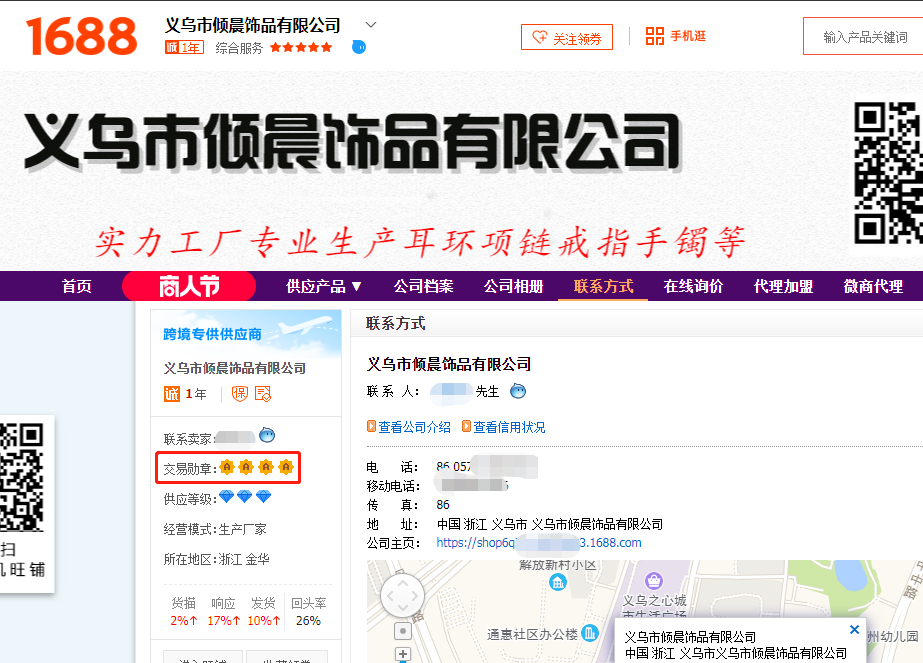Screen dimensions: 923x663
Task: Click the 解放新村小区 map marker
Action: [557, 582]
